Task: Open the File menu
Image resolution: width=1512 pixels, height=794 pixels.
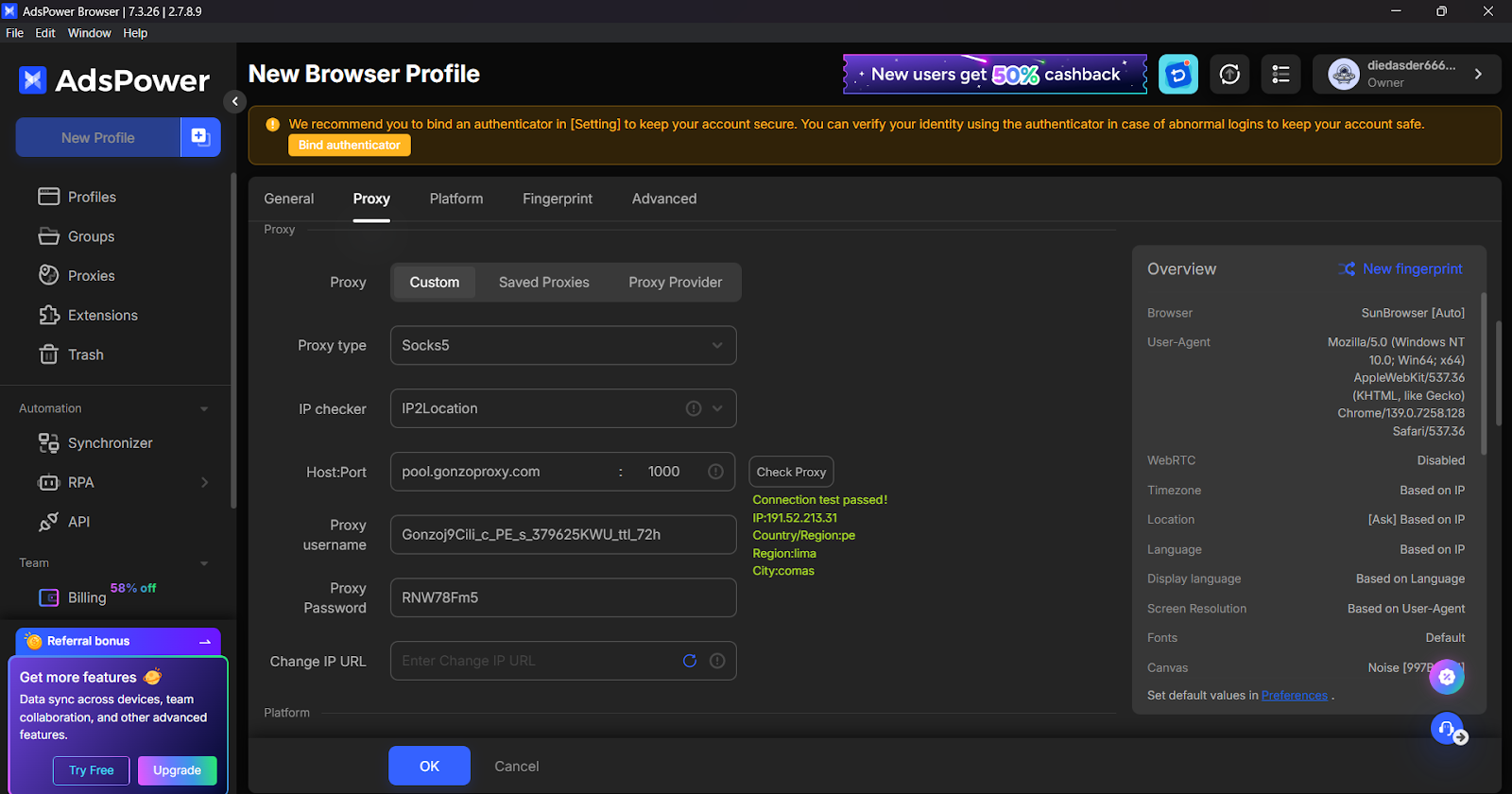Action: pos(15,33)
